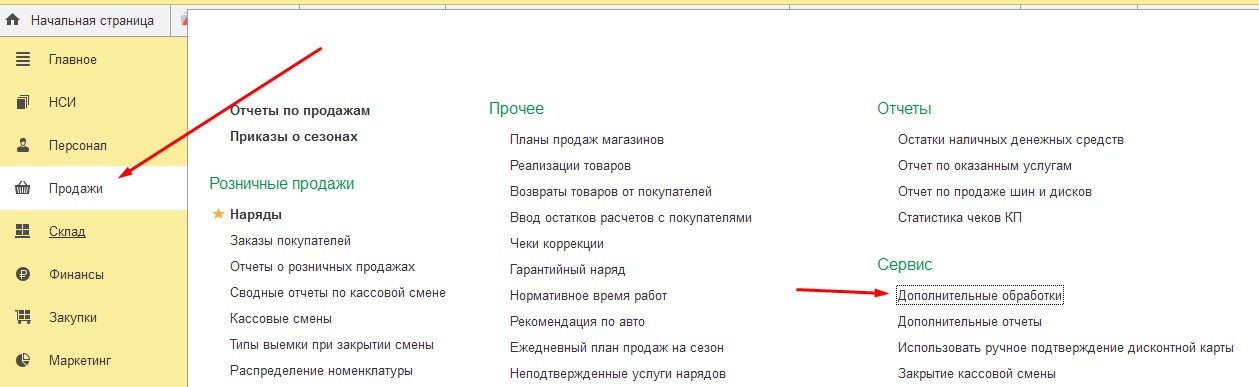Screen dimensions: 1259x387
Task: Click the star beside Наряды
Action: [x=217, y=214]
